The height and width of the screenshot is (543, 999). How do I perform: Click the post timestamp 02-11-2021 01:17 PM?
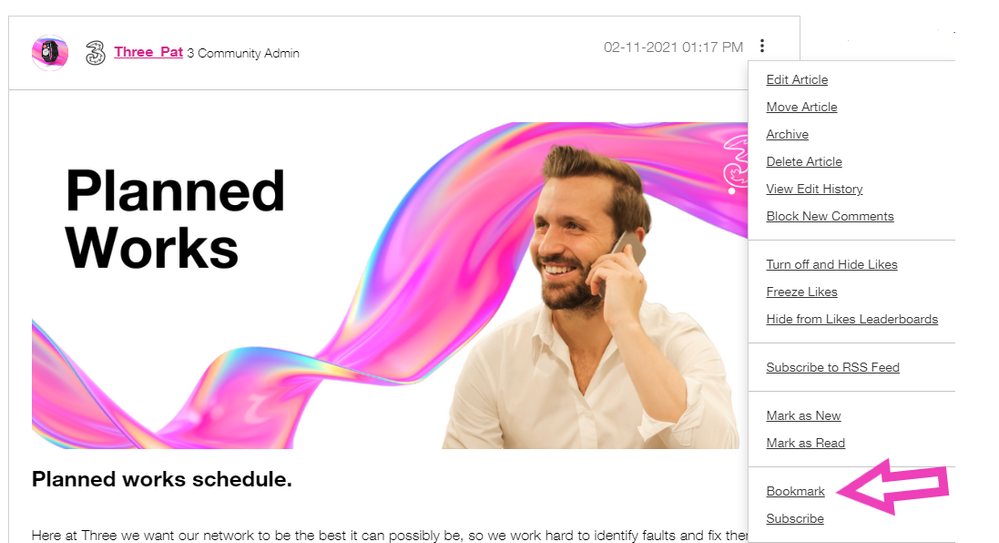pyautogui.click(x=673, y=47)
